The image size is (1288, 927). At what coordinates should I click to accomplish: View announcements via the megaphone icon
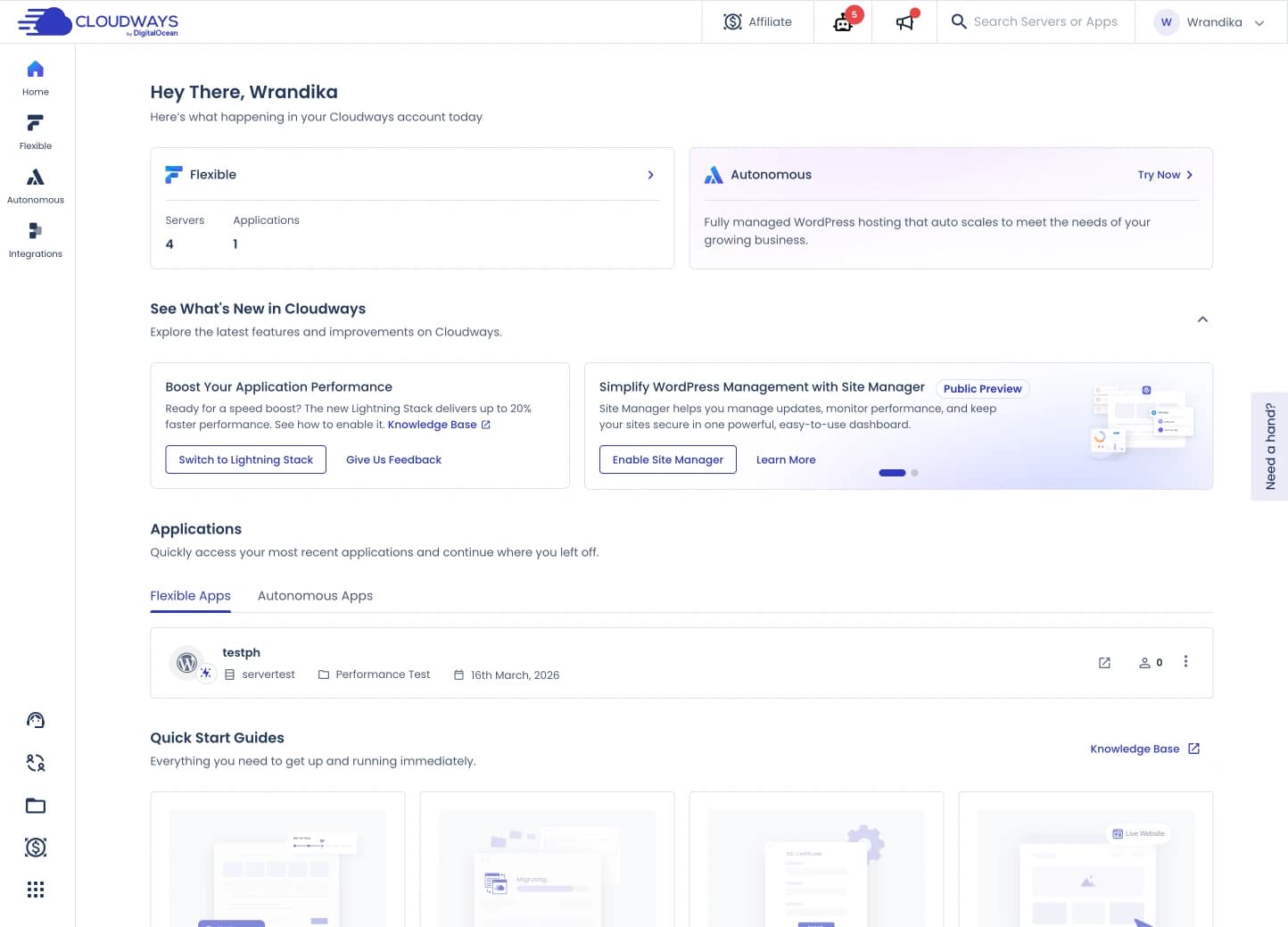click(904, 21)
